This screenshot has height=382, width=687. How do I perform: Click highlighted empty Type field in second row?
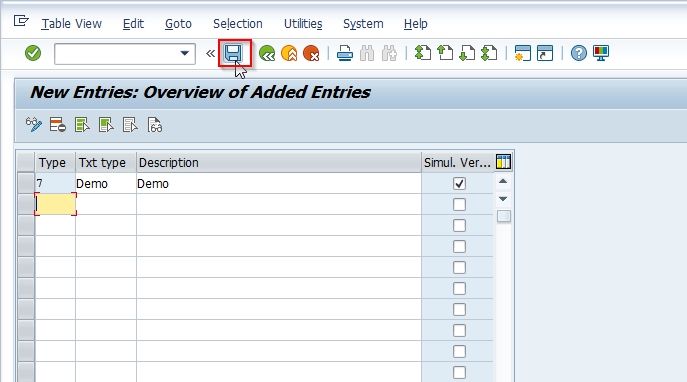[x=55, y=205]
